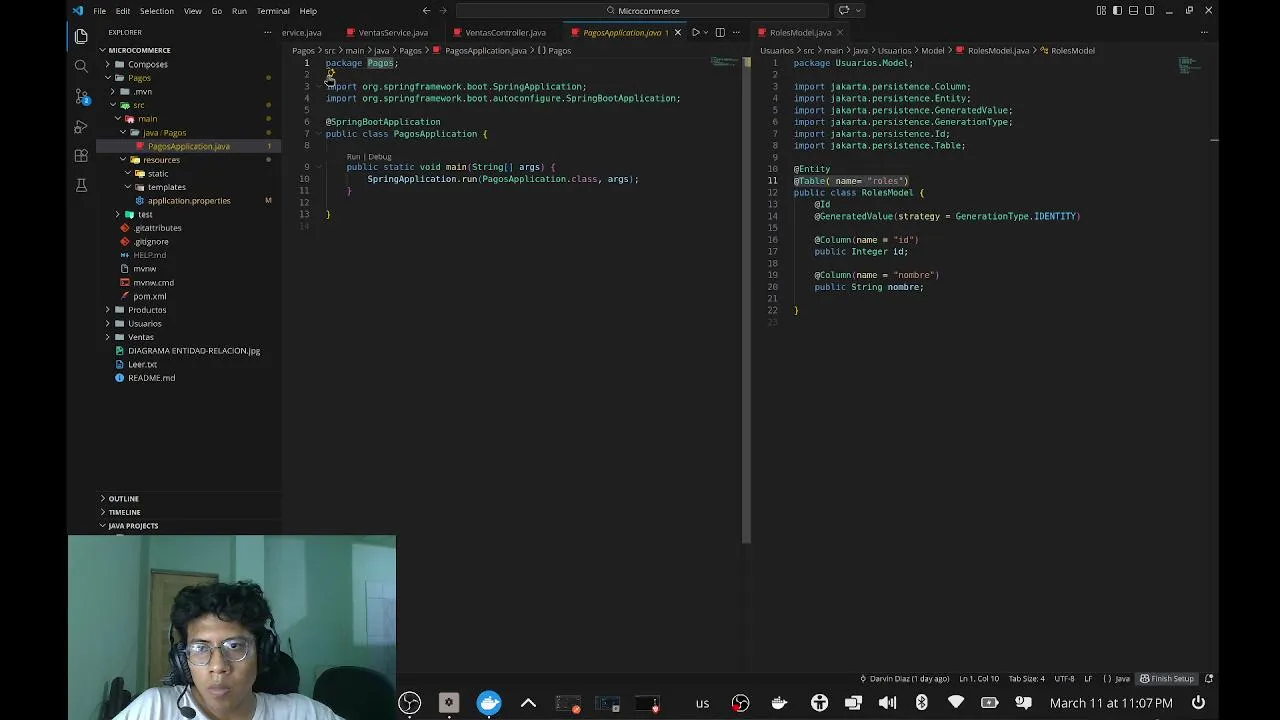
Task: Click the Bluetooth tray icon
Action: [921, 703]
